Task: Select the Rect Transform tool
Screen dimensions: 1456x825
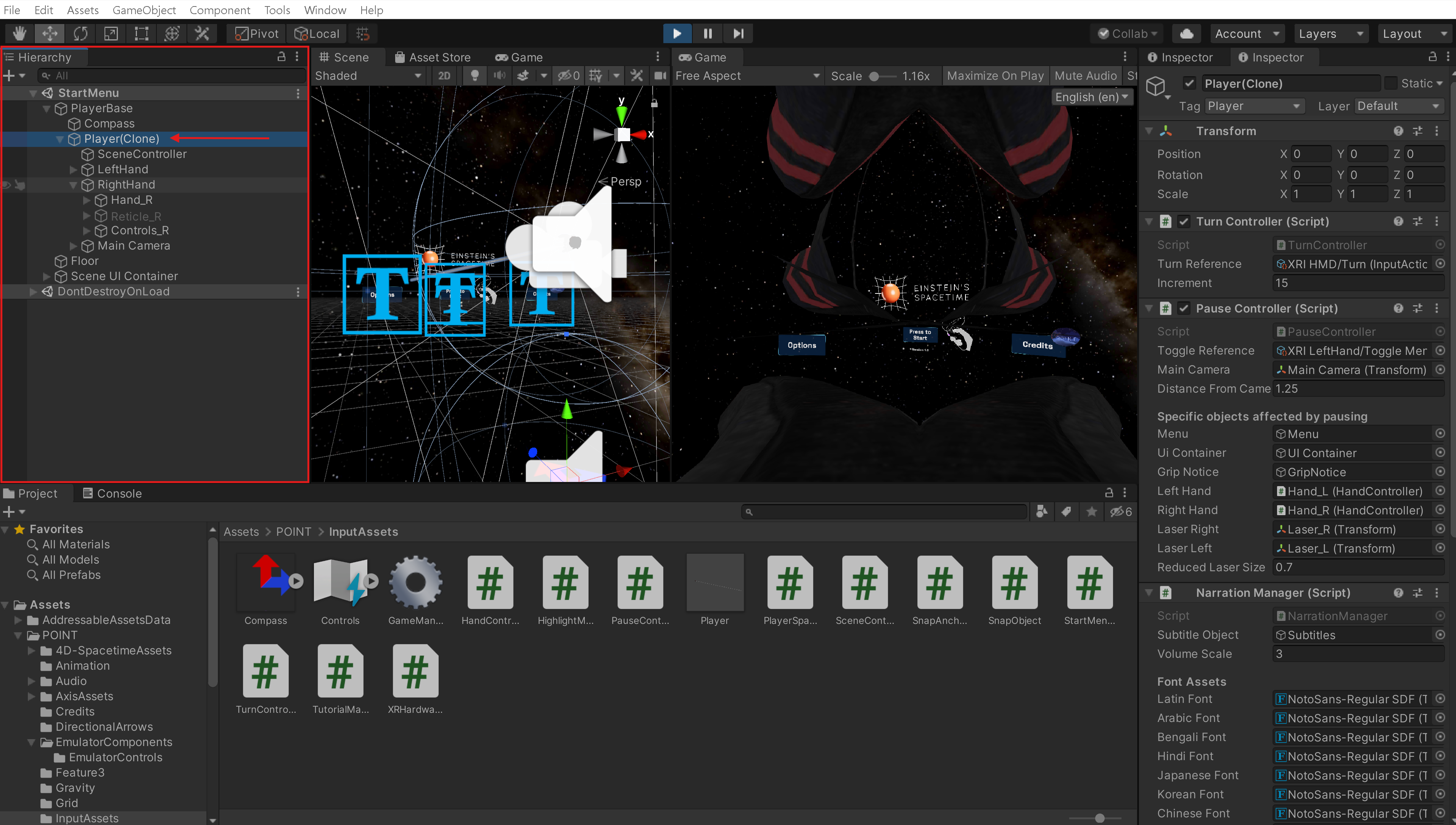Action: pos(142,34)
